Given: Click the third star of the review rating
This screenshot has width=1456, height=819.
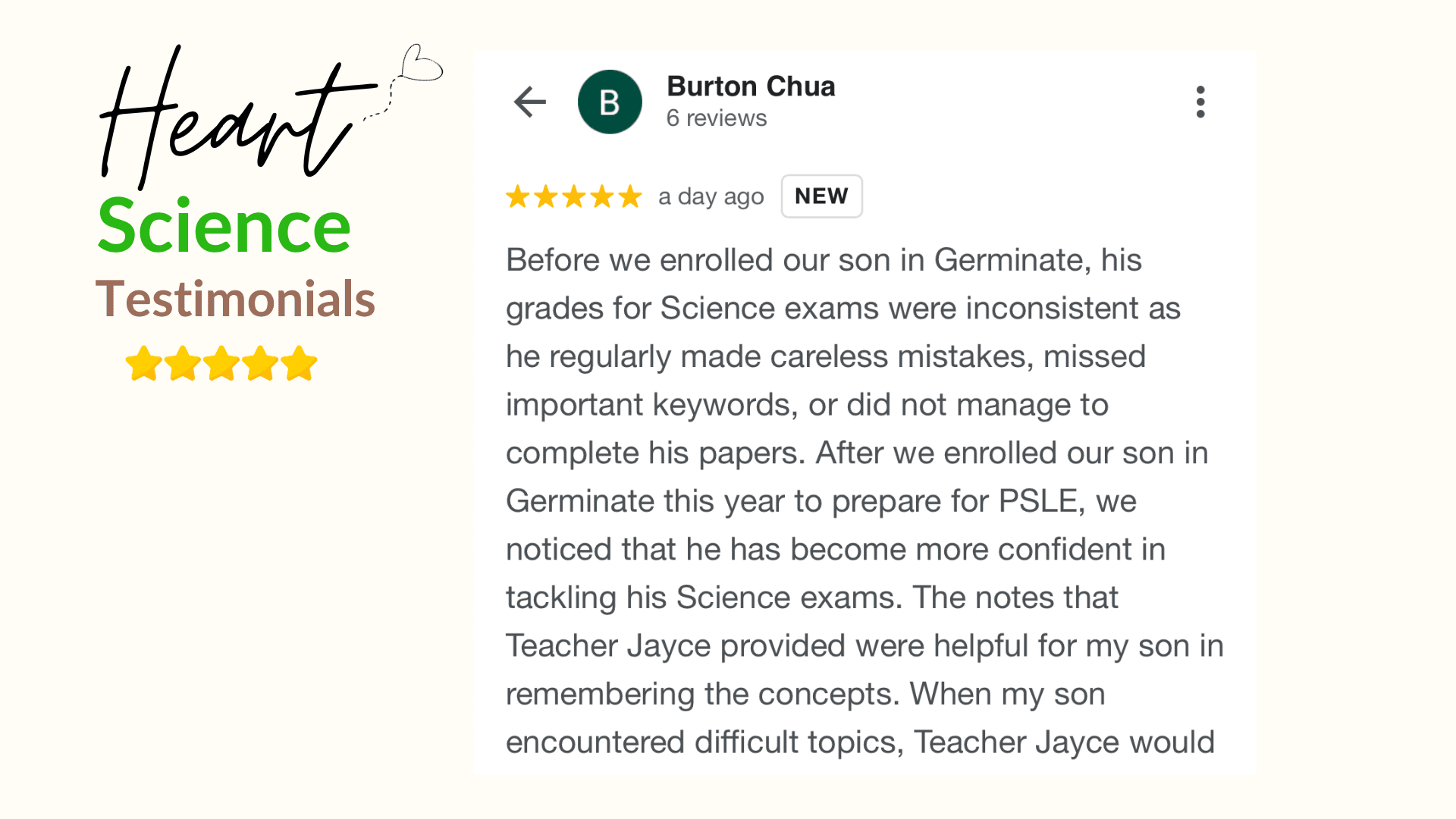Looking at the screenshot, I should click(574, 196).
